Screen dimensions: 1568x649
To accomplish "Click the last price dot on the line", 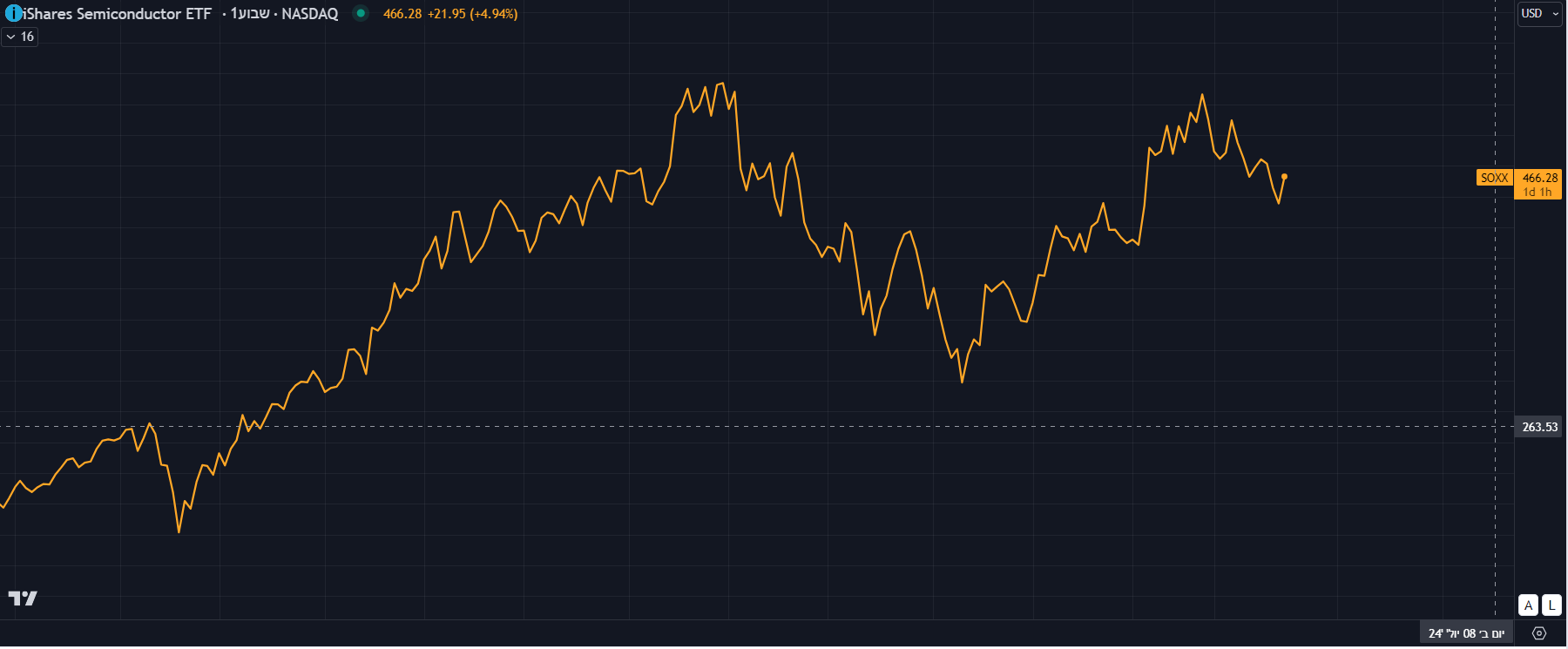I will tap(1284, 177).
